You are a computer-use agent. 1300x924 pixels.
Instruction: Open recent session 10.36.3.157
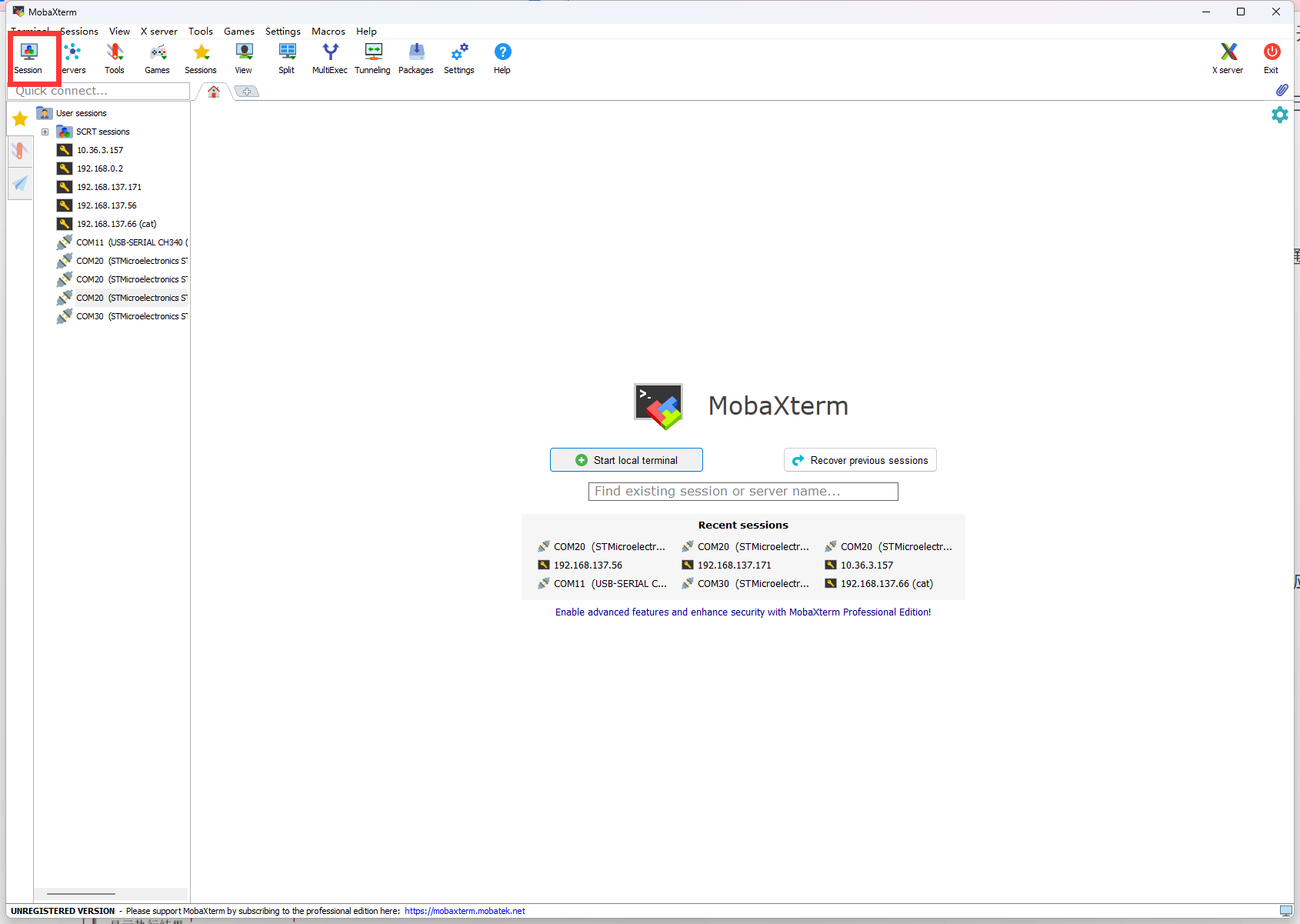pyautogui.click(x=859, y=565)
